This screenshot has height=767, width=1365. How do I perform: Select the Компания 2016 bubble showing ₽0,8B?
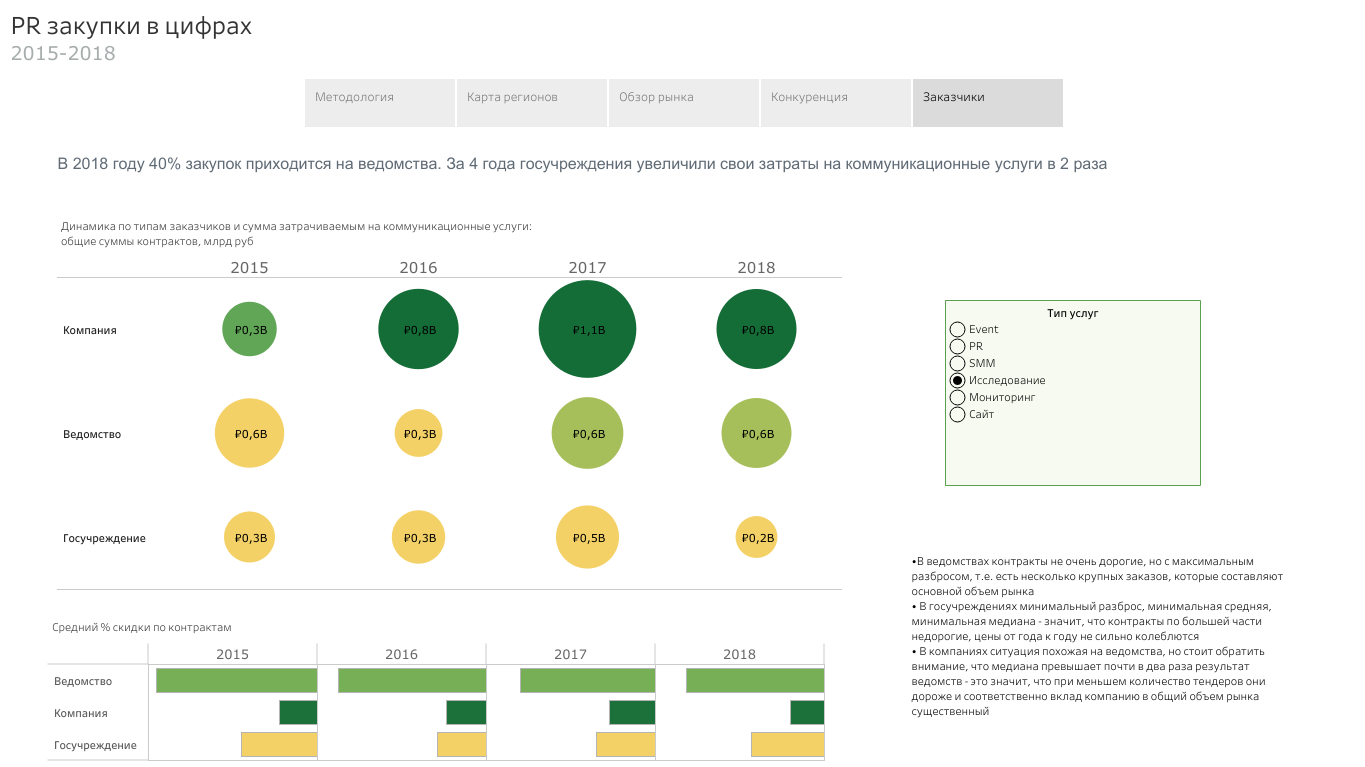(x=418, y=329)
